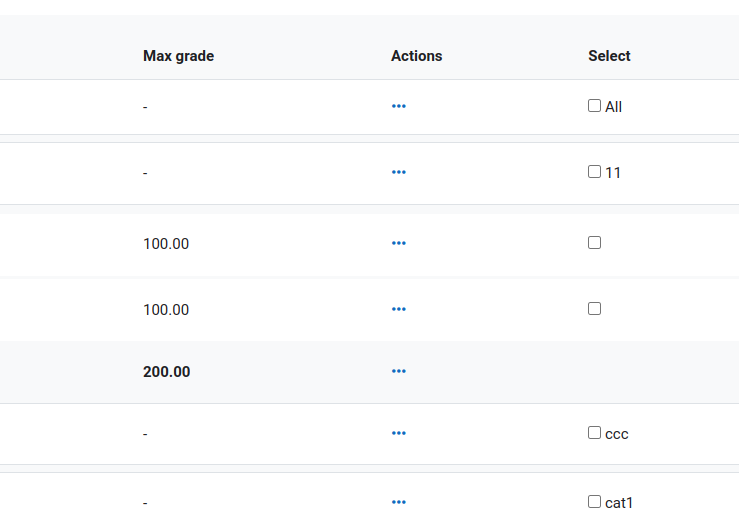Click the bold 200.00 total value
This screenshot has width=739, height=526.
click(167, 372)
